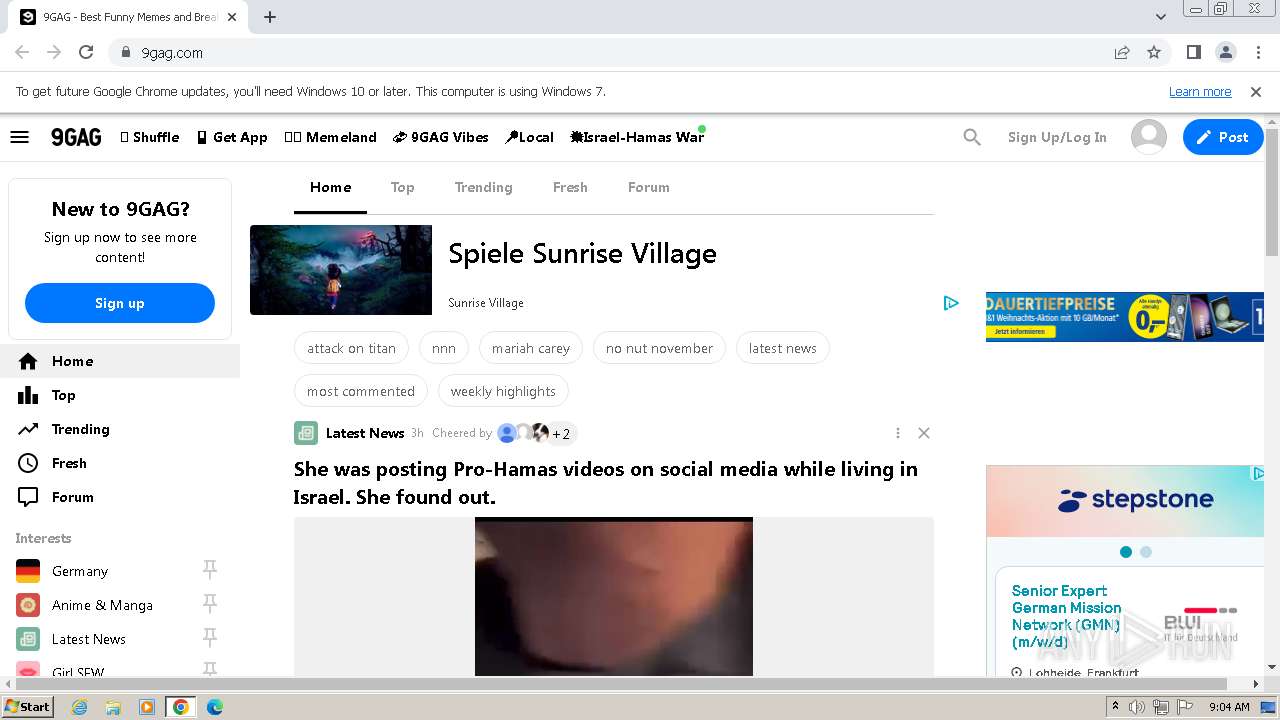Select Germany interest in sidebar
This screenshot has height=720, width=1280.
point(80,571)
